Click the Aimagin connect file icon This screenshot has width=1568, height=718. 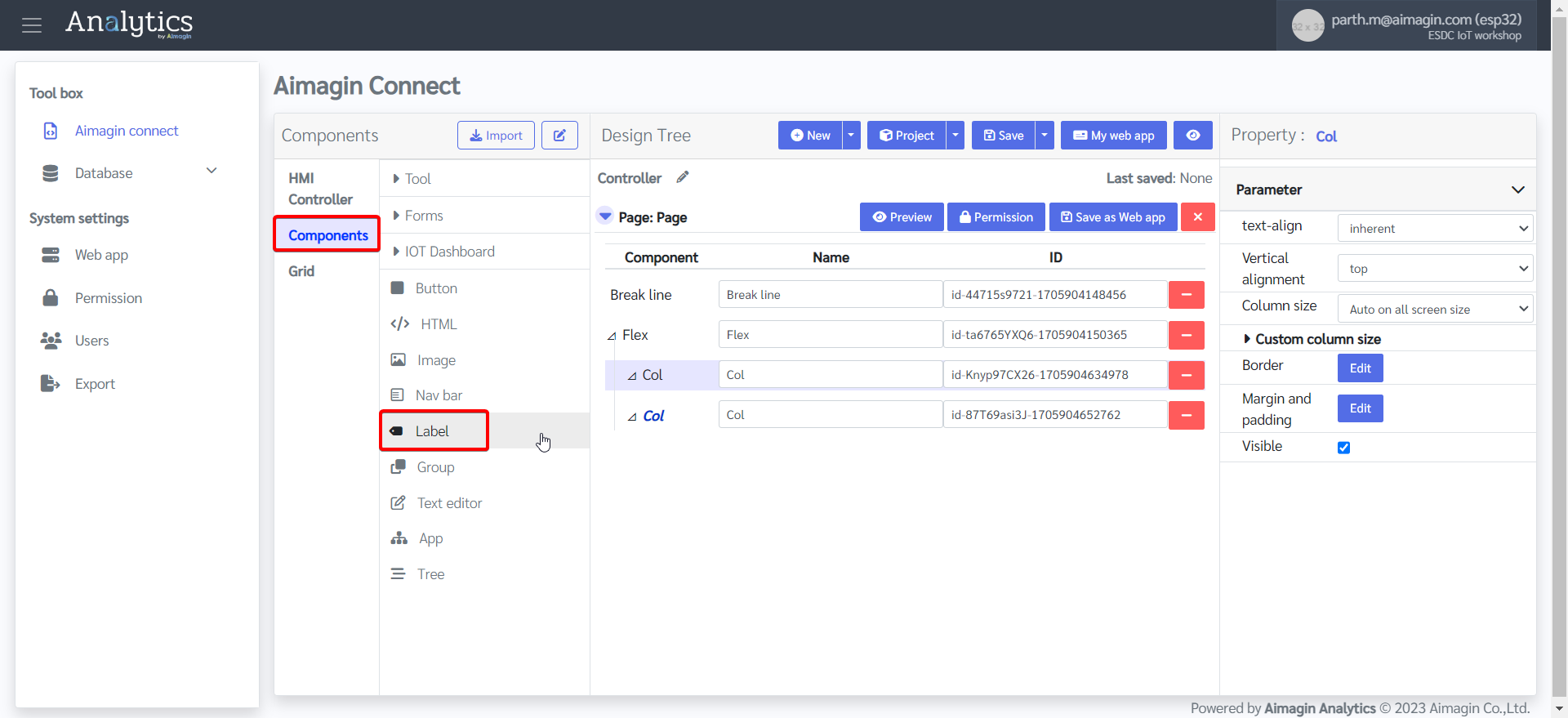[x=51, y=131]
